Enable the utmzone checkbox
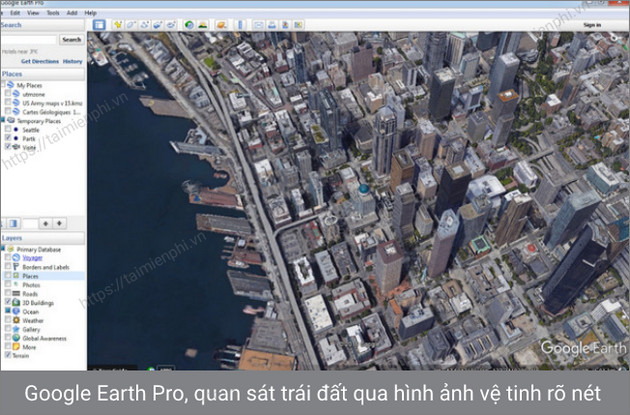Screen dimensions: 630x415 [8, 94]
